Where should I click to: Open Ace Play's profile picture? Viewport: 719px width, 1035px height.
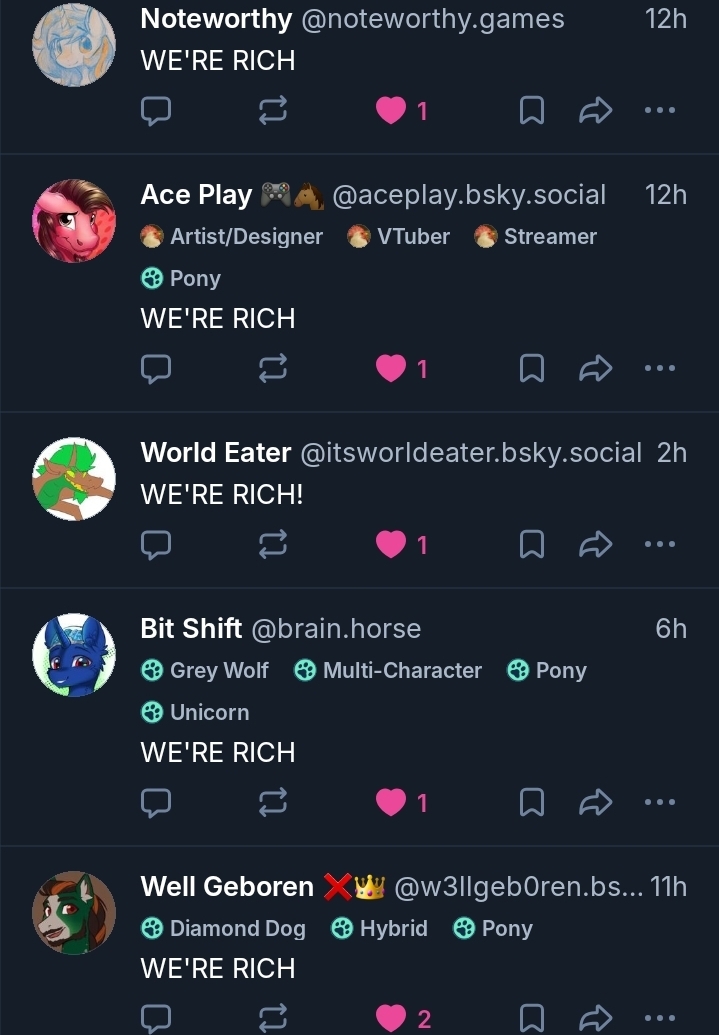(74, 221)
